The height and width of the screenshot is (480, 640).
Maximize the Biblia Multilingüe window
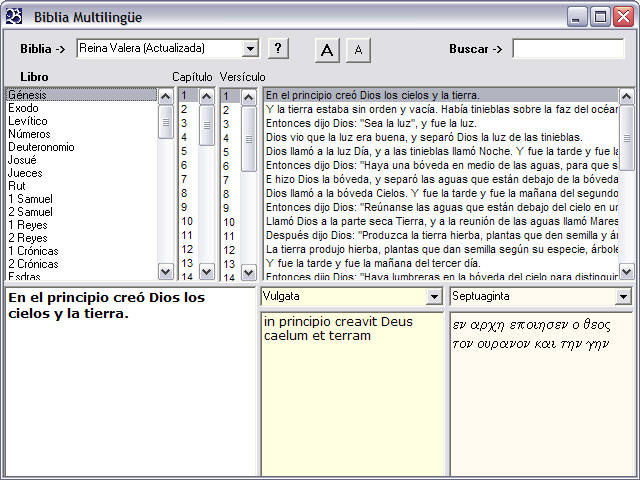click(600, 17)
